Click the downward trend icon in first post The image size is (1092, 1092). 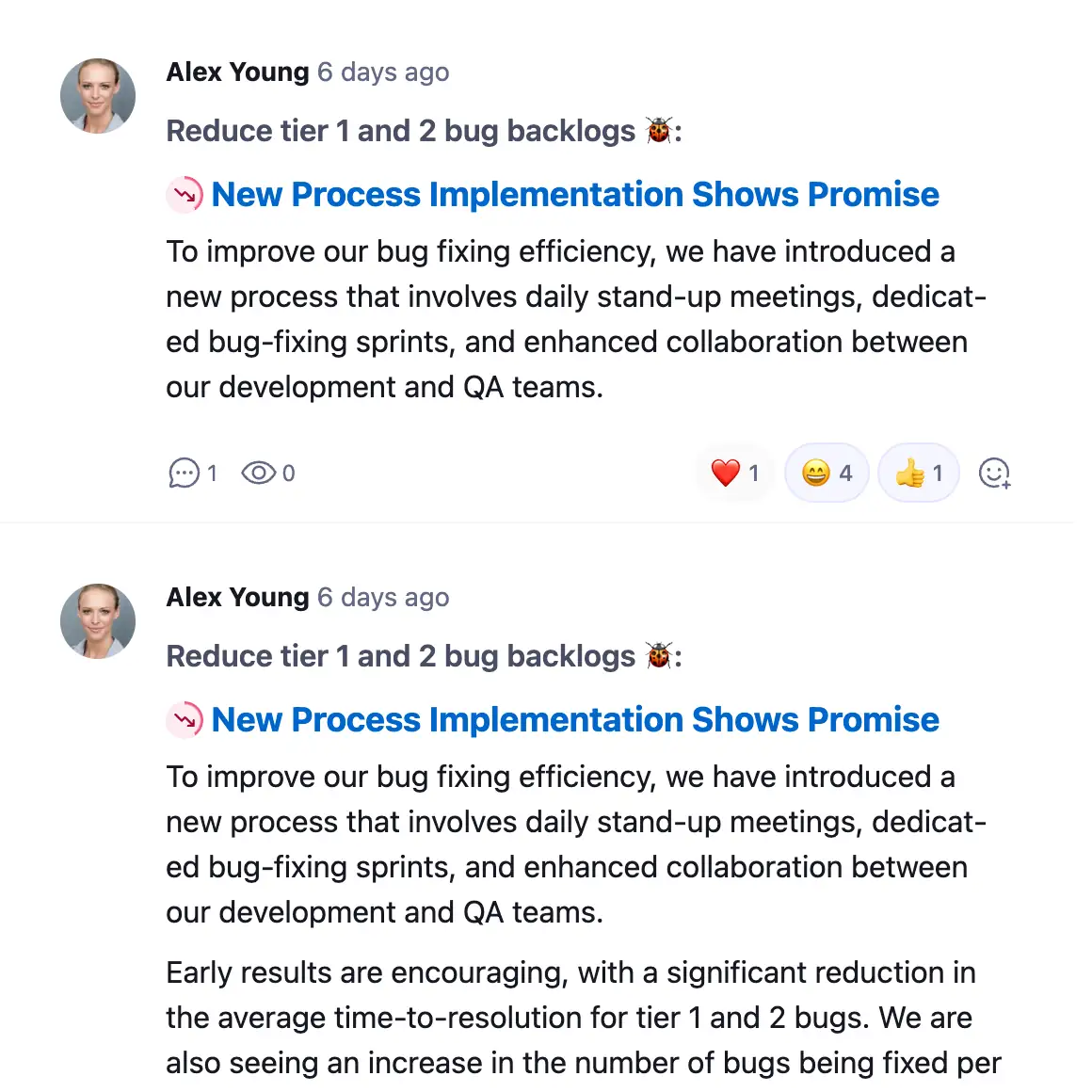point(185,195)
